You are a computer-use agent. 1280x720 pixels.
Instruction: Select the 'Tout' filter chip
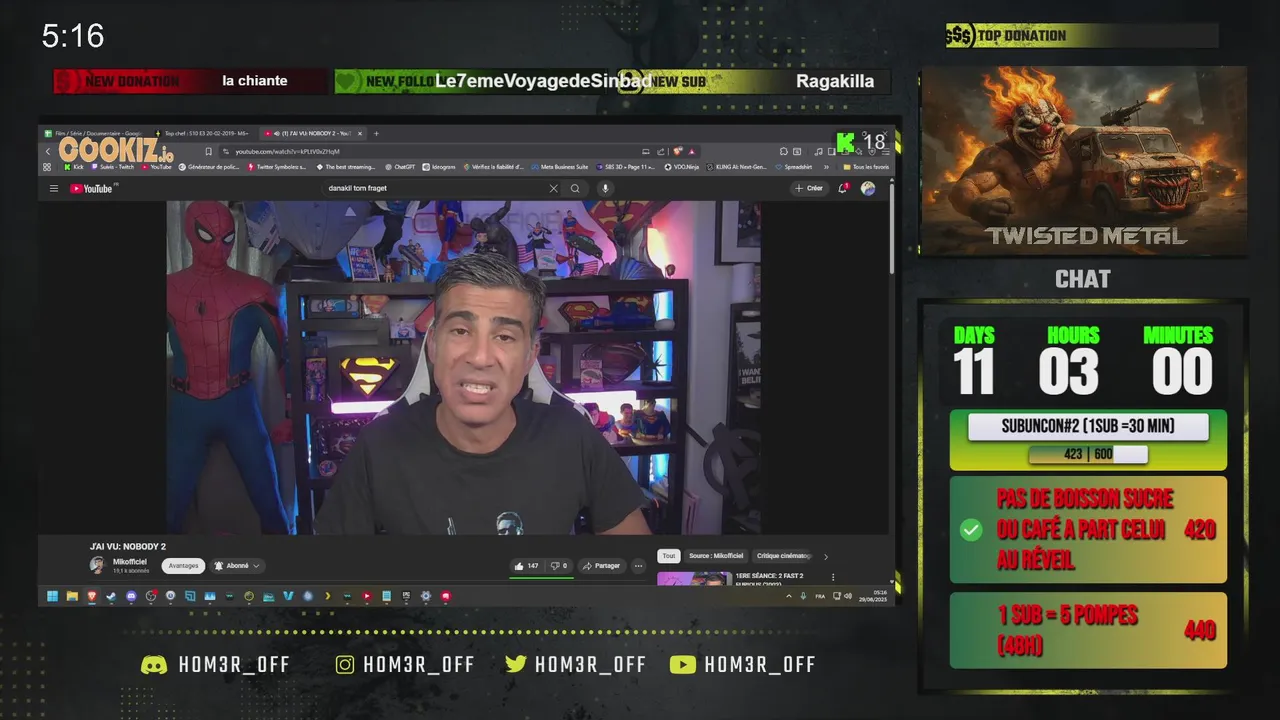click(669, 556)
